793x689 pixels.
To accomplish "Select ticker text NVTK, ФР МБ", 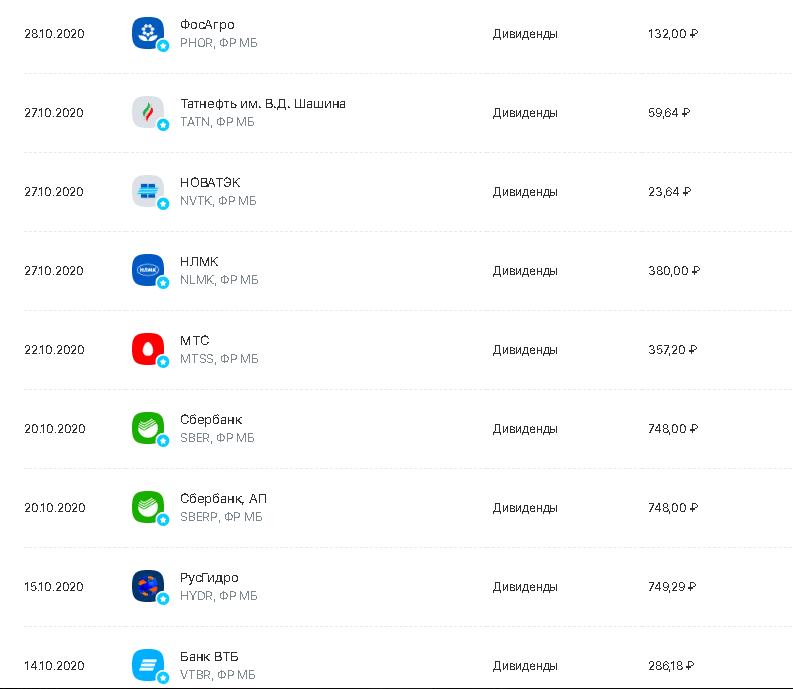I will [218, 201].
